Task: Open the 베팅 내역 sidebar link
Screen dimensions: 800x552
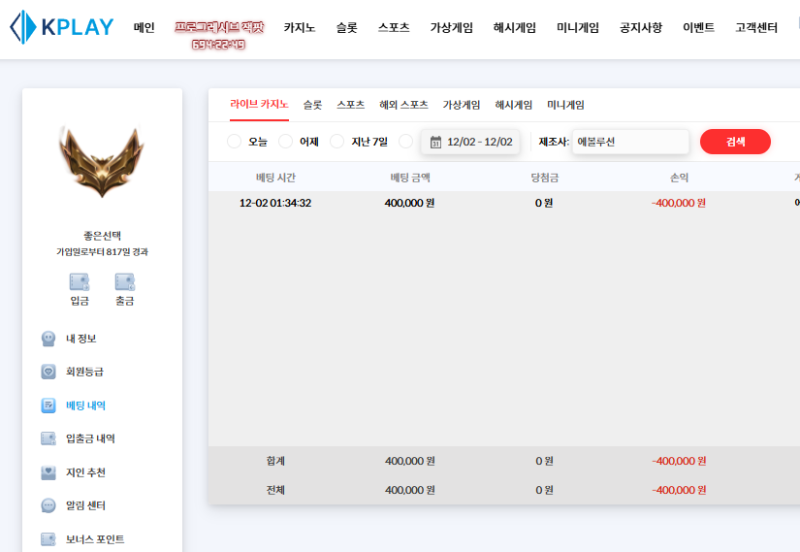Action: tap(86, 406)
